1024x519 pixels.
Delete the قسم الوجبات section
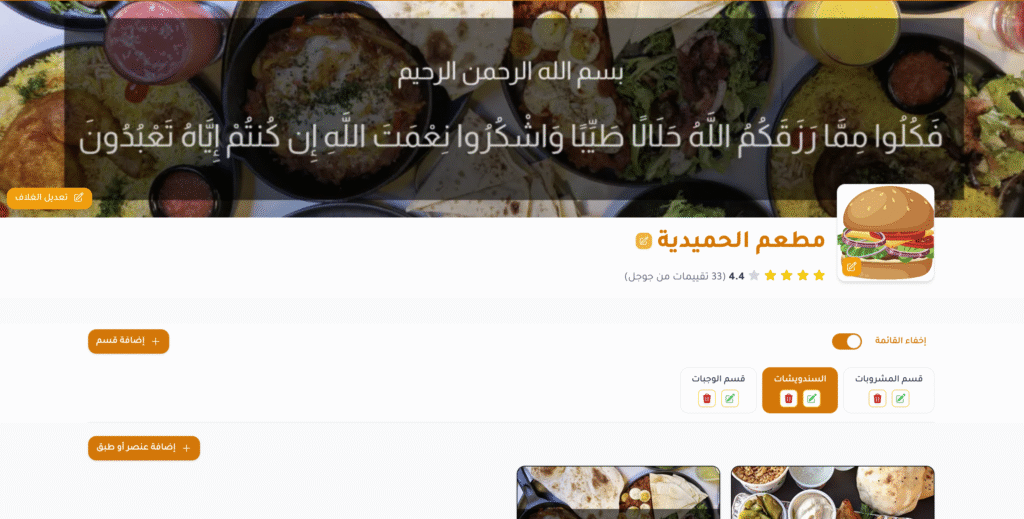pos(707,399)
